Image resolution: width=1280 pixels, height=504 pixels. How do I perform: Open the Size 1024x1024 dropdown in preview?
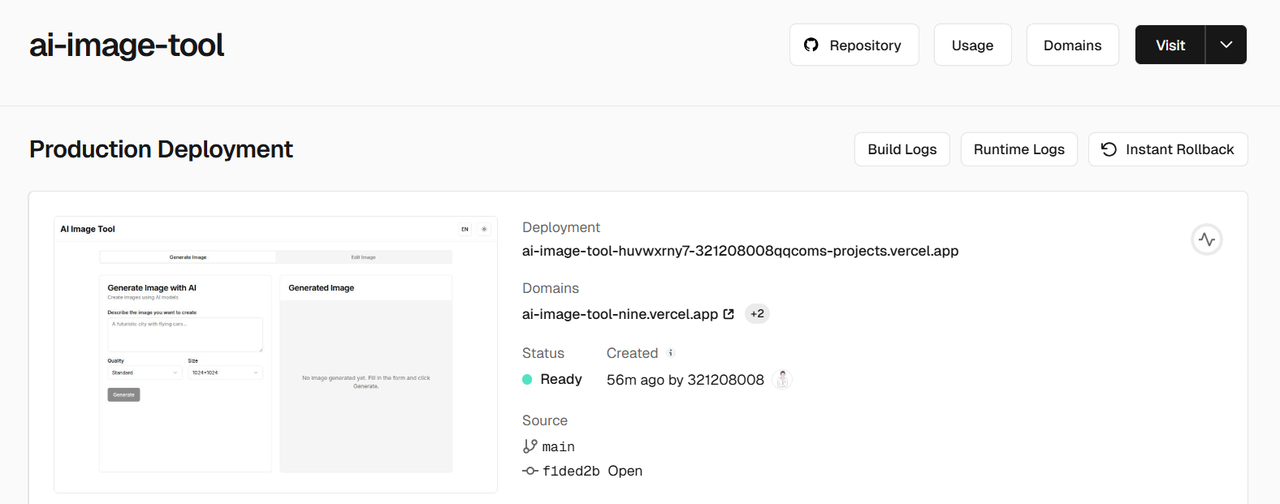pyautogui.click(x=225, y=372)
